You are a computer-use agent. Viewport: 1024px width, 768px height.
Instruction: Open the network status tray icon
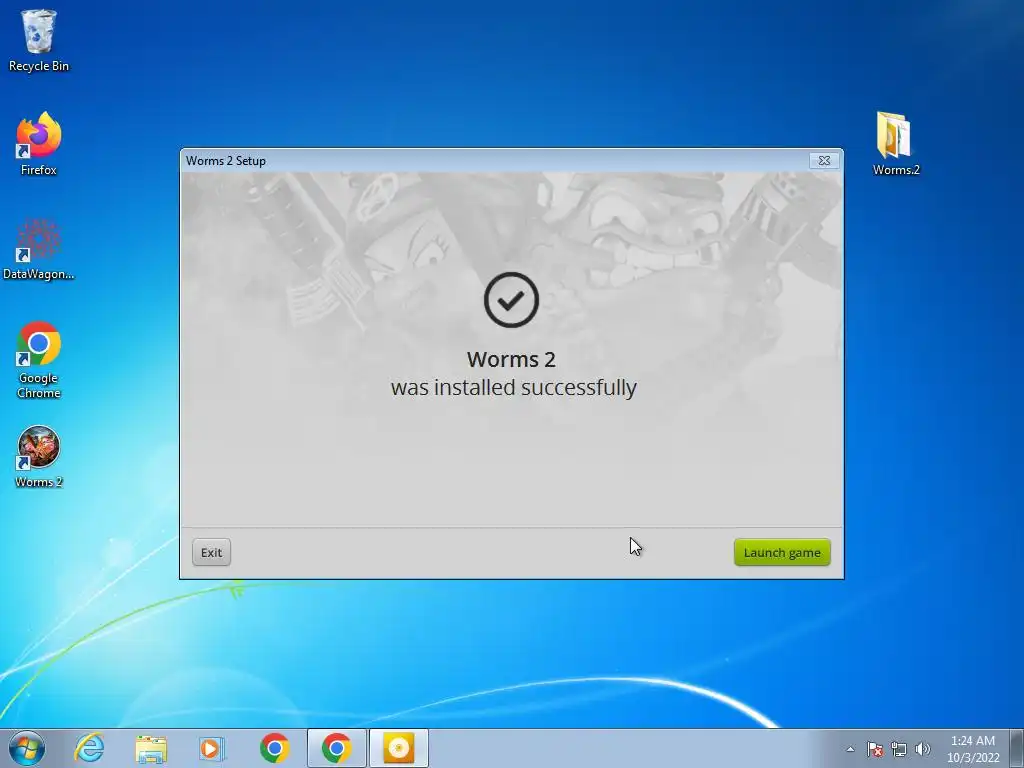pyautogui.click(x=899, y=749)
